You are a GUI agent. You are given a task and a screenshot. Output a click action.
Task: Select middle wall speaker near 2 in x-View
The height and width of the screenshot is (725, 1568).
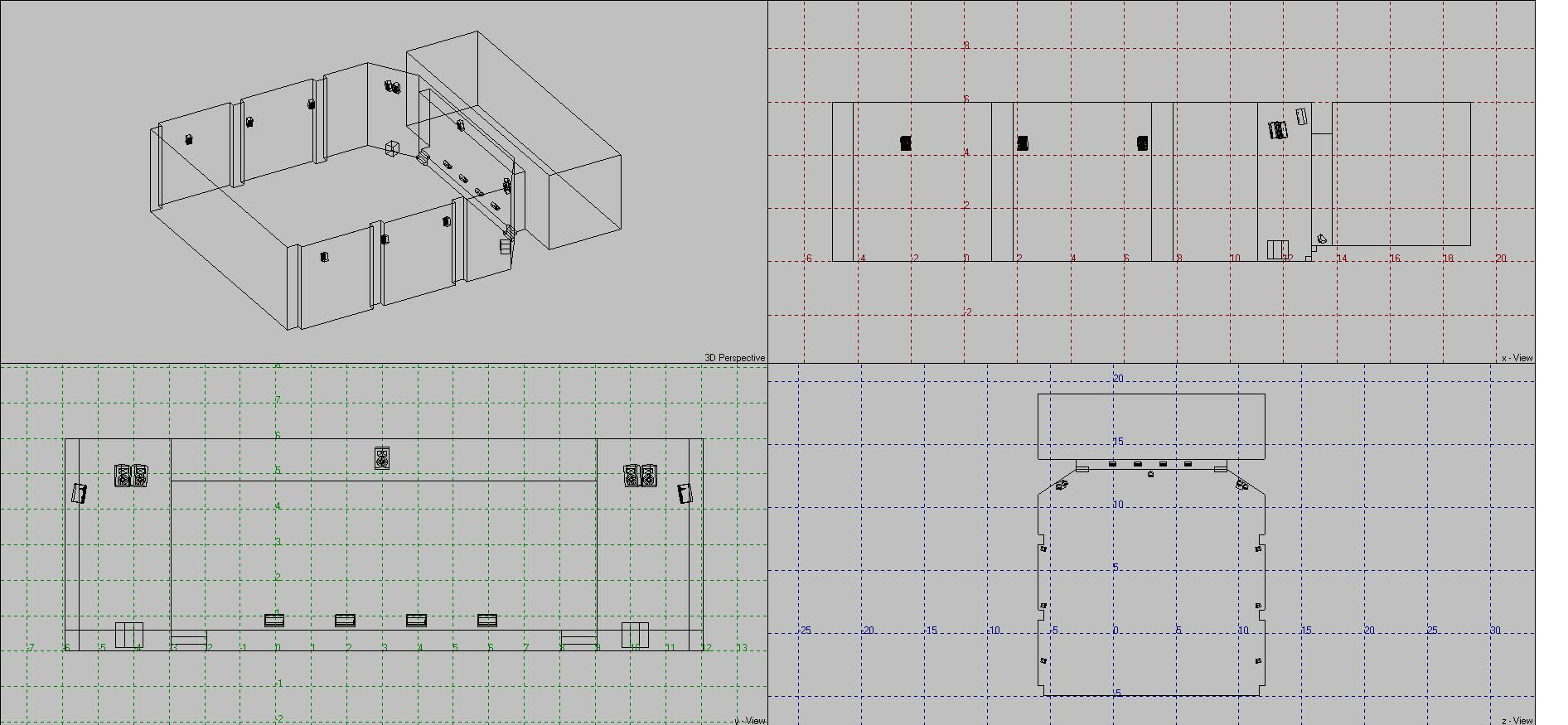pyautogui.click(x=1023, y=143)
